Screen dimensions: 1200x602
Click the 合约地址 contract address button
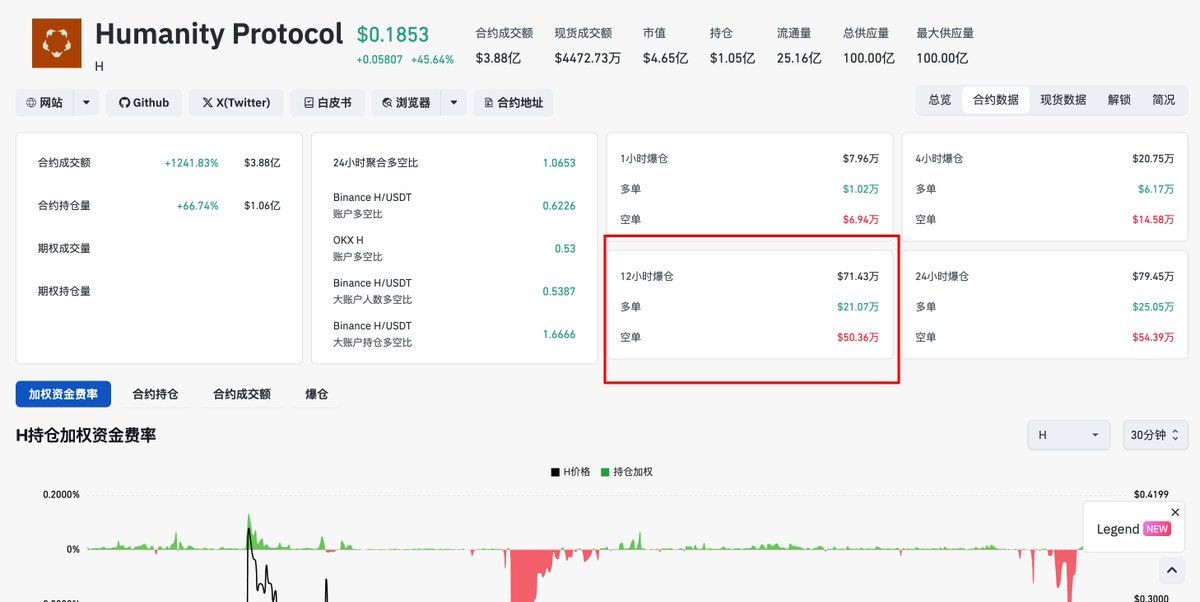513,102
